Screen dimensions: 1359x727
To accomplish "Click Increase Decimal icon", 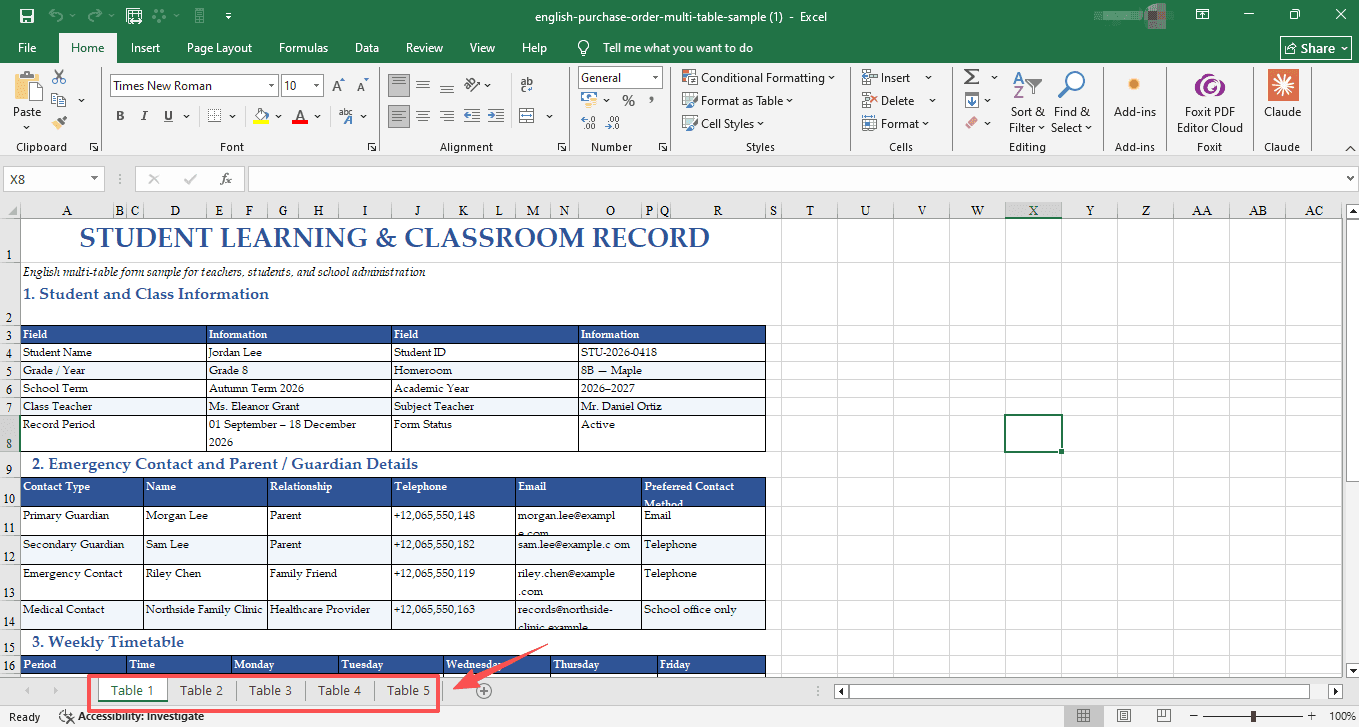I will click(x=589, y=123).
